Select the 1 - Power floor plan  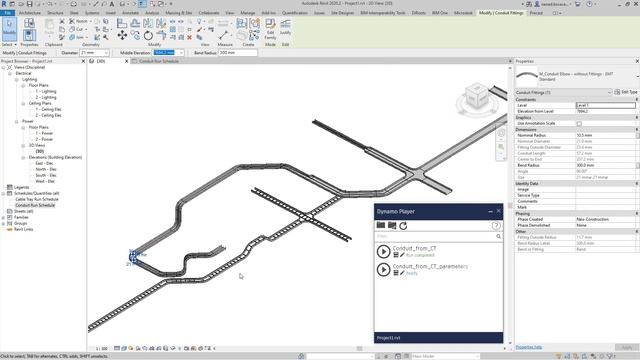[44, 133]
